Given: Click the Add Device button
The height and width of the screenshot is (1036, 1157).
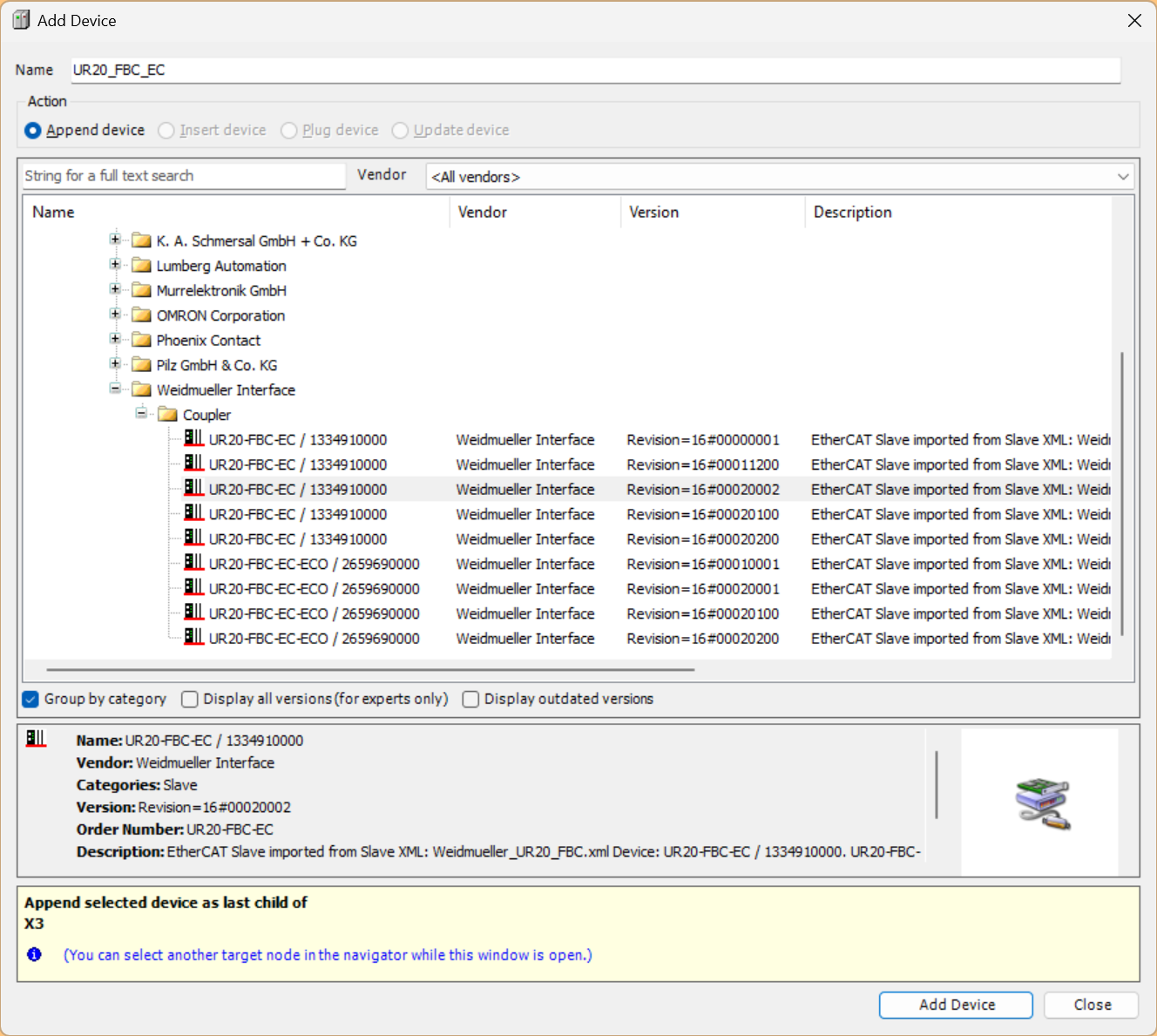Looking at the screenshot, I should (956, 1005).
